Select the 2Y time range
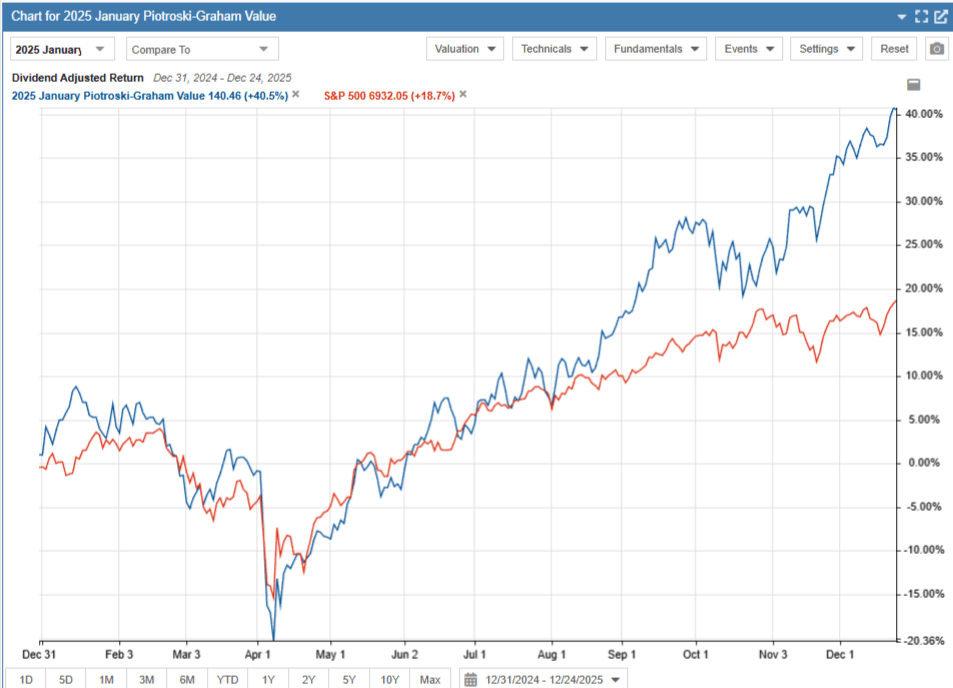This screenshot has width=953, height=688. coord(308,679)
